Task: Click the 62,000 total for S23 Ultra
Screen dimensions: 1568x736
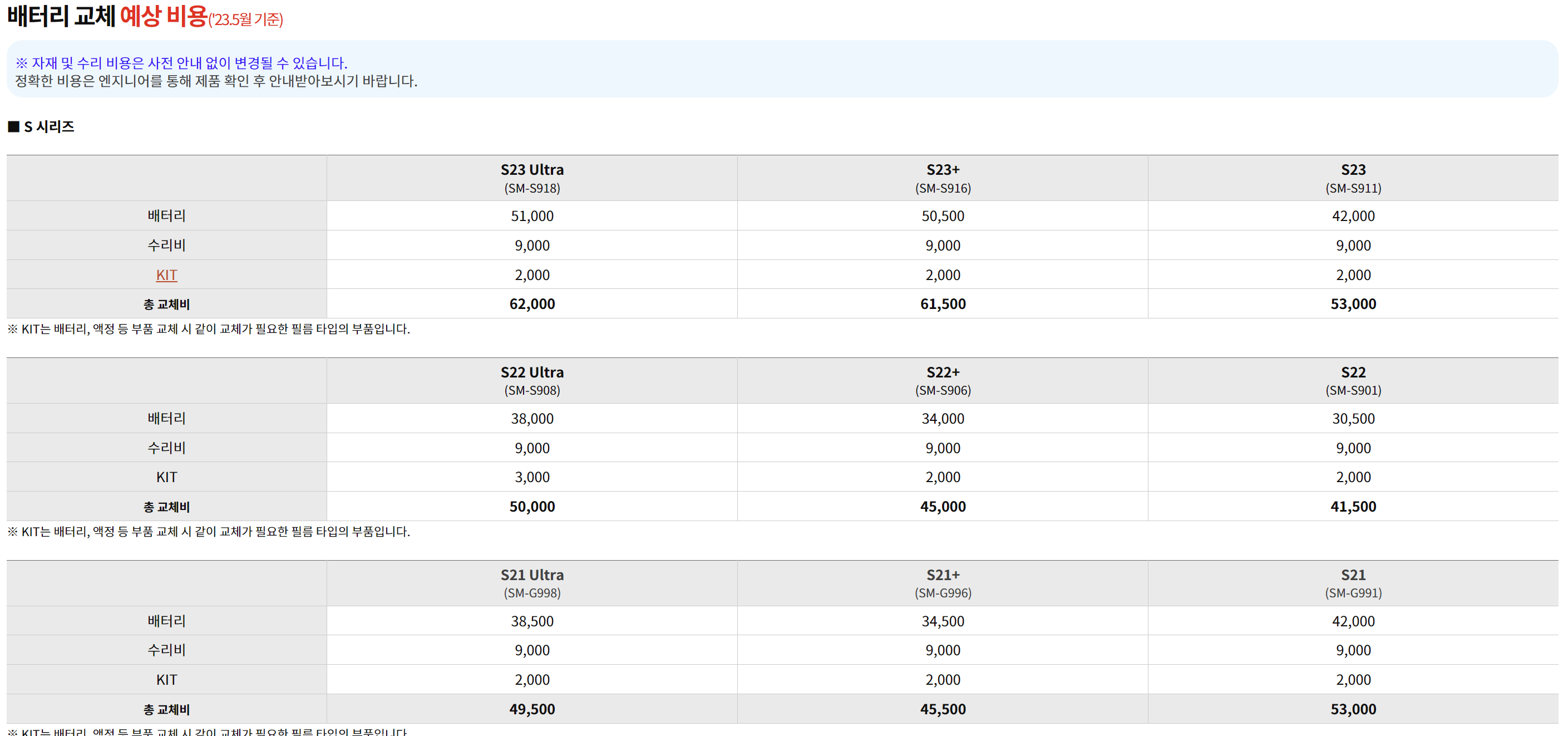Action: click(x=531, y=304)
